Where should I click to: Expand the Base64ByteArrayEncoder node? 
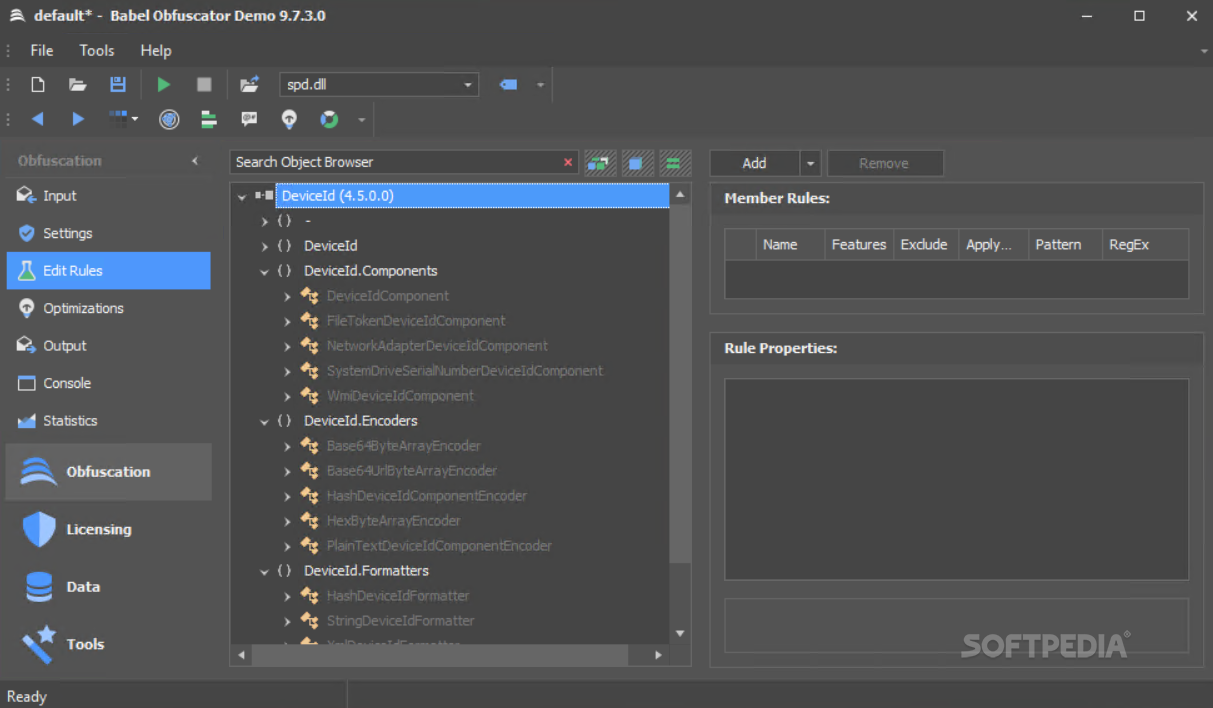click(x=287, y=446)
